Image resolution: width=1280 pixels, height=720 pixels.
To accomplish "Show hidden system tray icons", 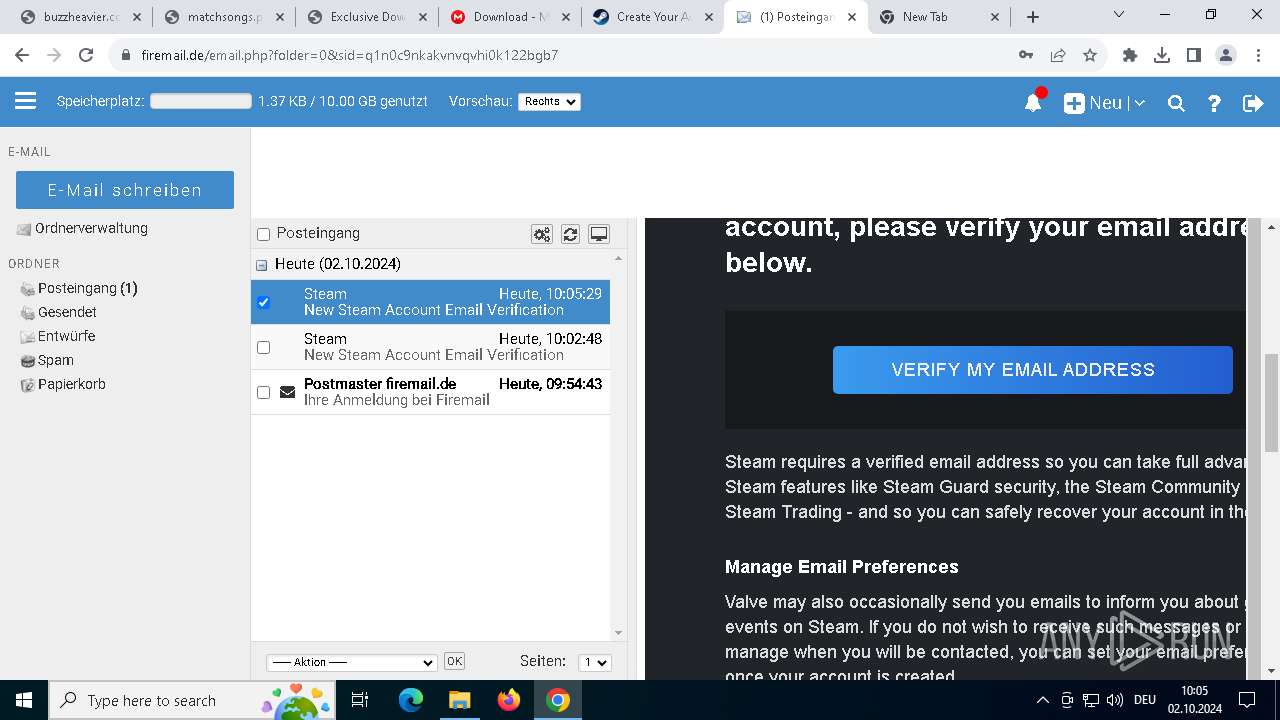I will point(1042,700).
